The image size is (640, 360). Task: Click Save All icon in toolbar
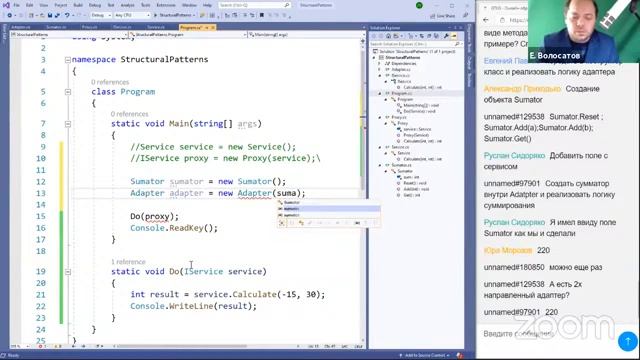(x=57, y=15)
